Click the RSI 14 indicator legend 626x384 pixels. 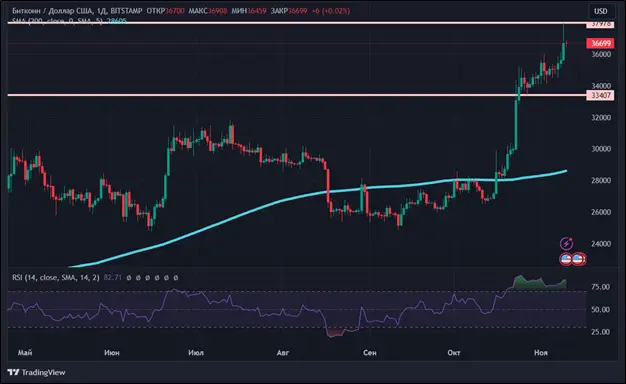point(55,277)
